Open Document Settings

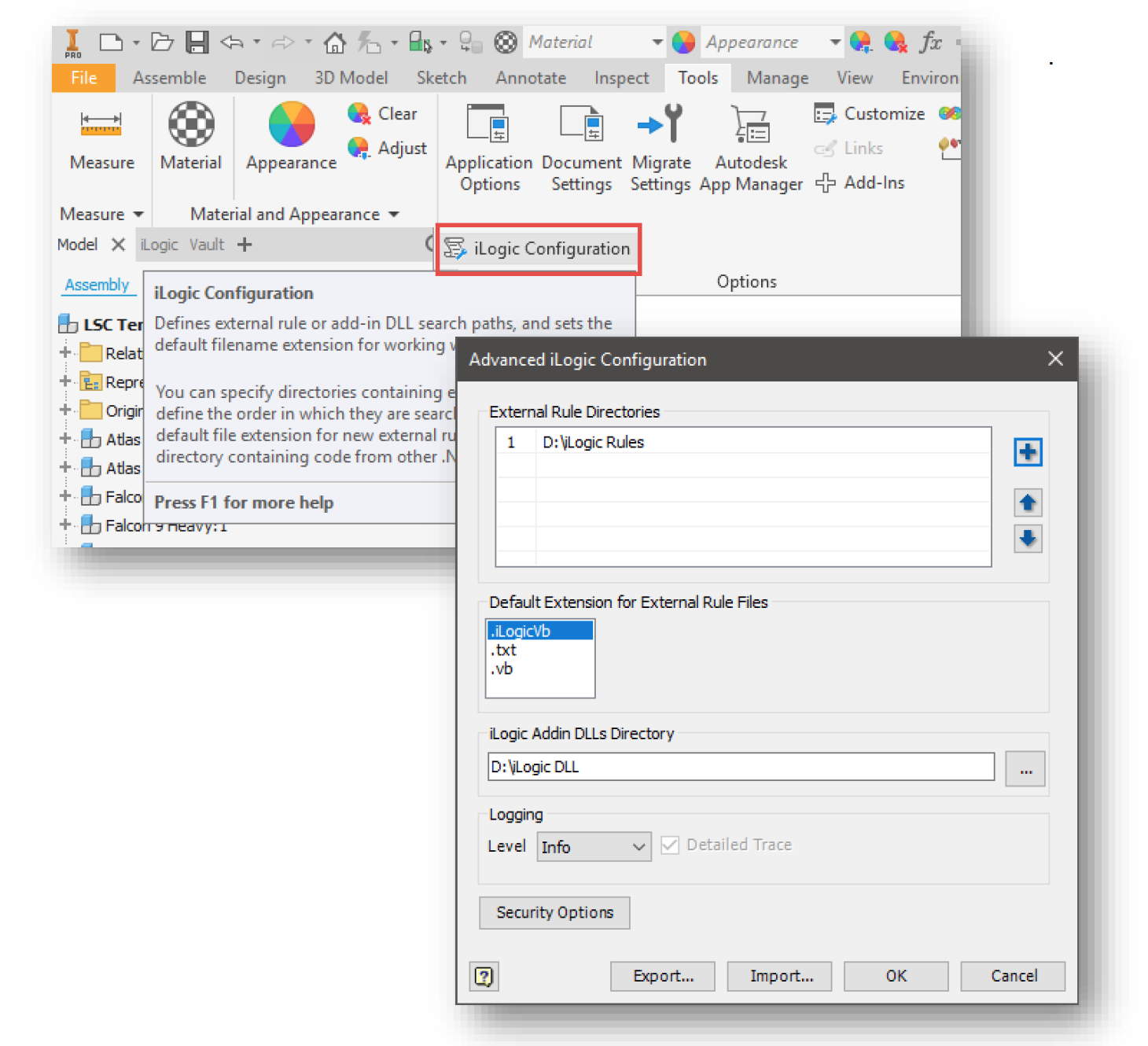(581, 148)
